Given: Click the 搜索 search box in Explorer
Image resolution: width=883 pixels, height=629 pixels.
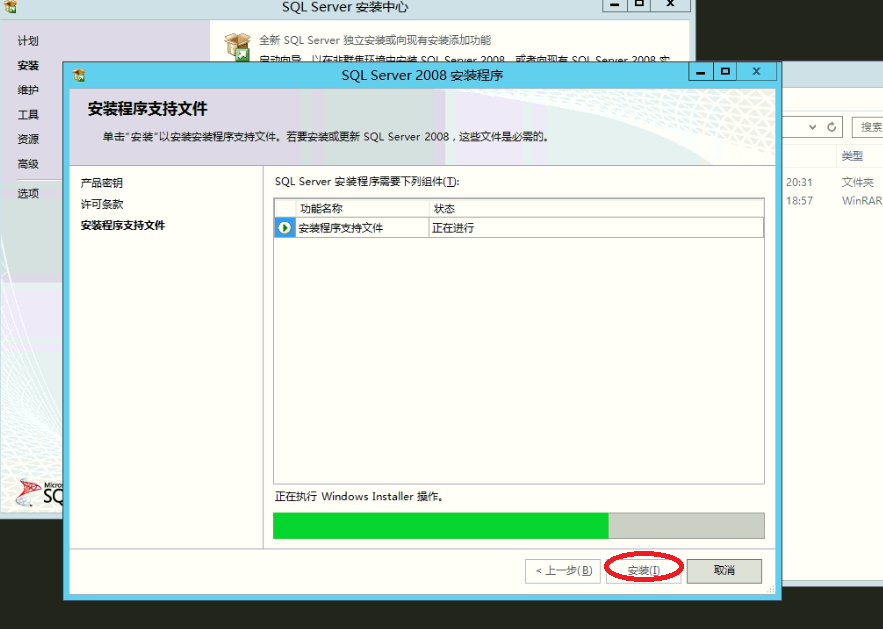Looking at the screenshot, I should [867, 127].
